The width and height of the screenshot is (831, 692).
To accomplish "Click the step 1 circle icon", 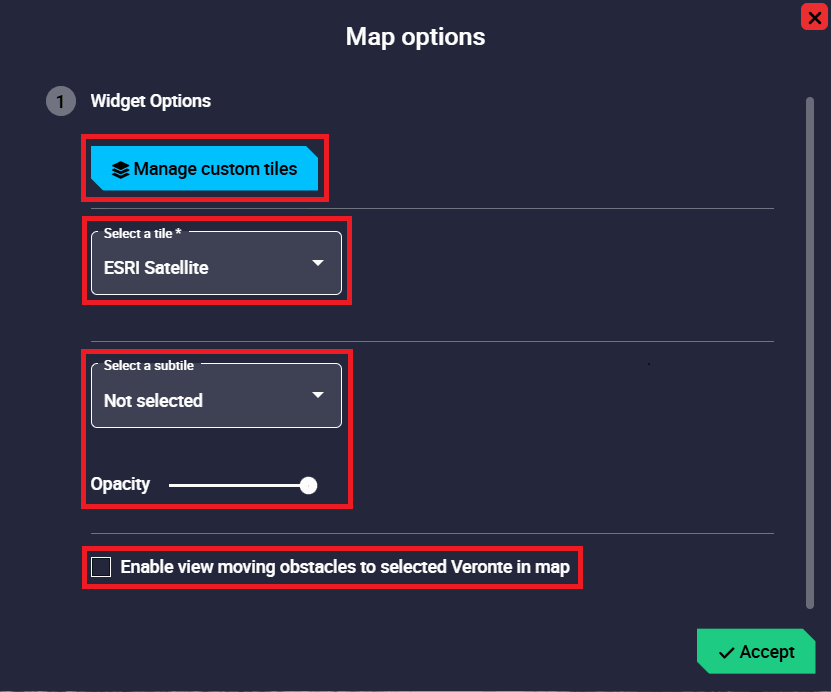I will [x=60, y=101].
